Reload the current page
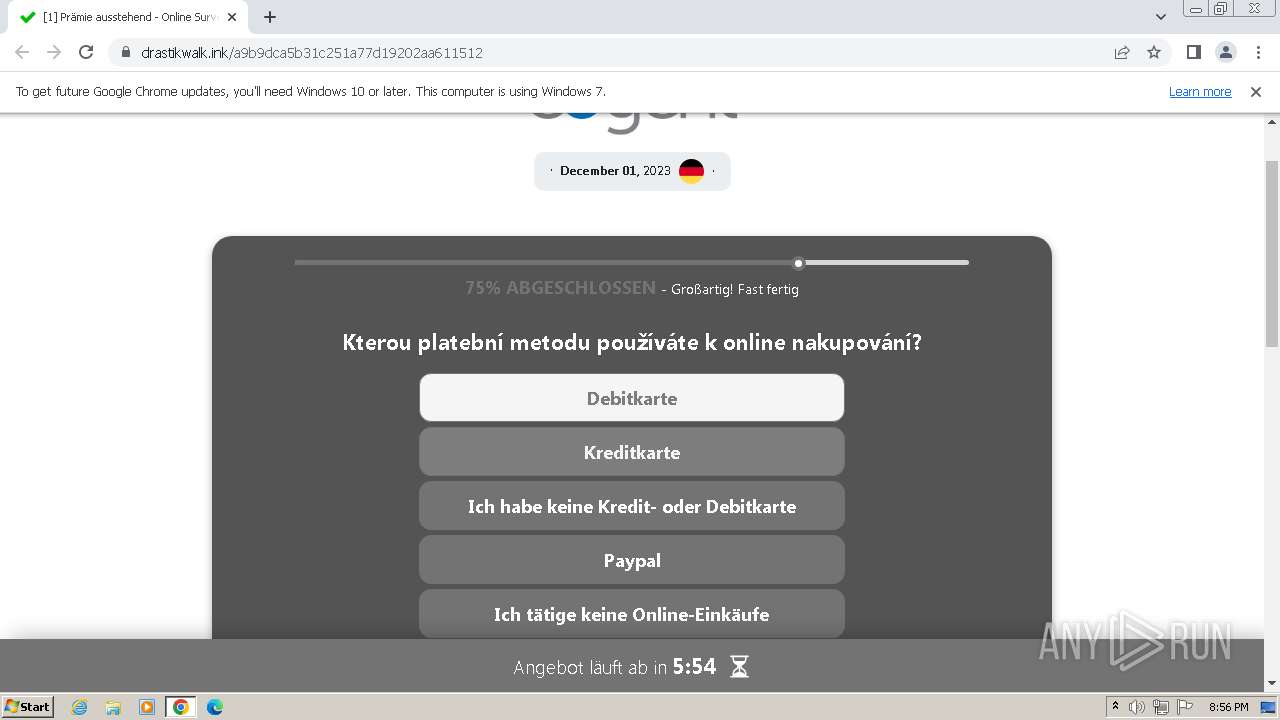1280x720 pixels. point(86,53)
